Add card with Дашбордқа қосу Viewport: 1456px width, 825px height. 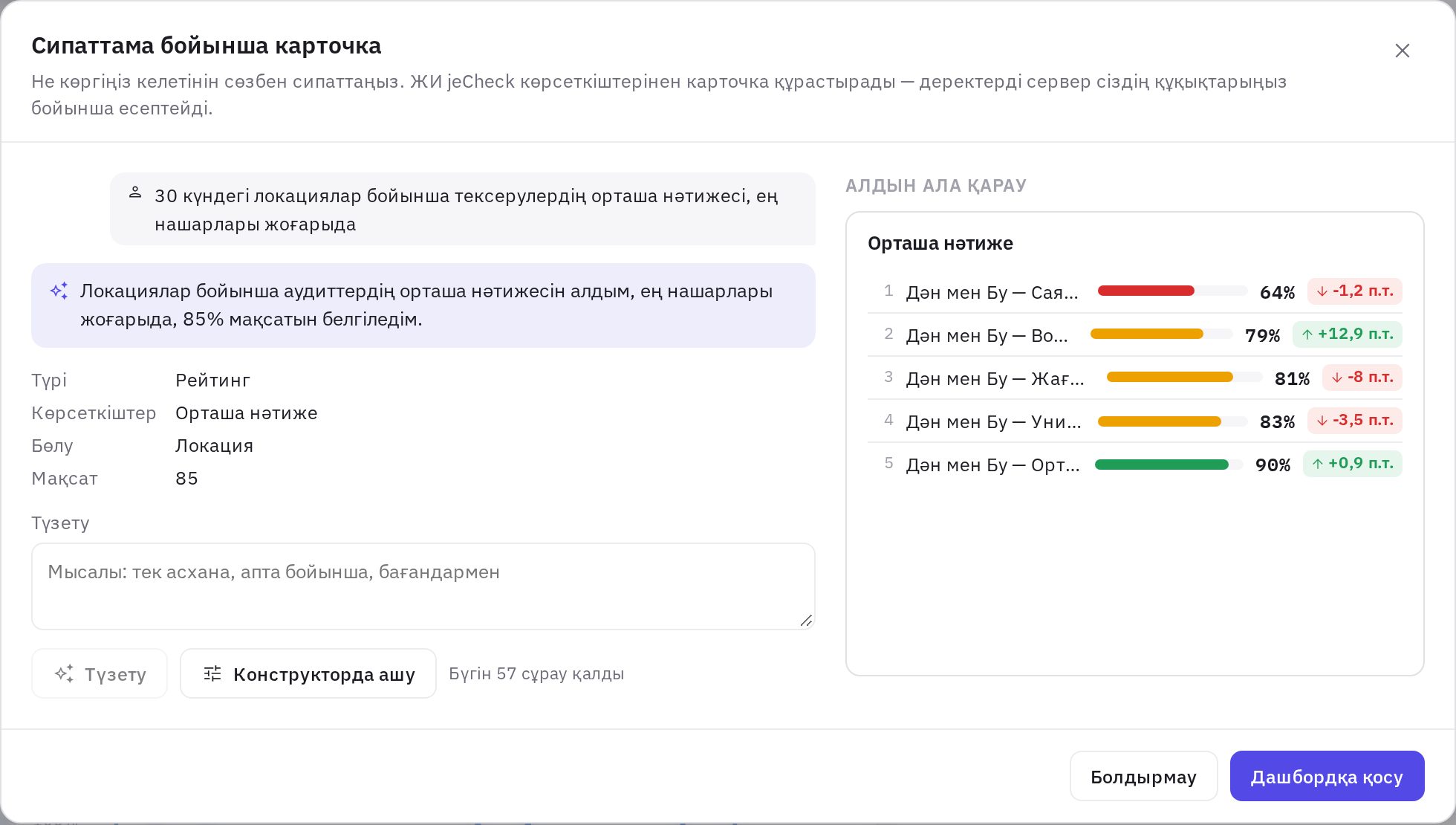[x=1327, y=776]
